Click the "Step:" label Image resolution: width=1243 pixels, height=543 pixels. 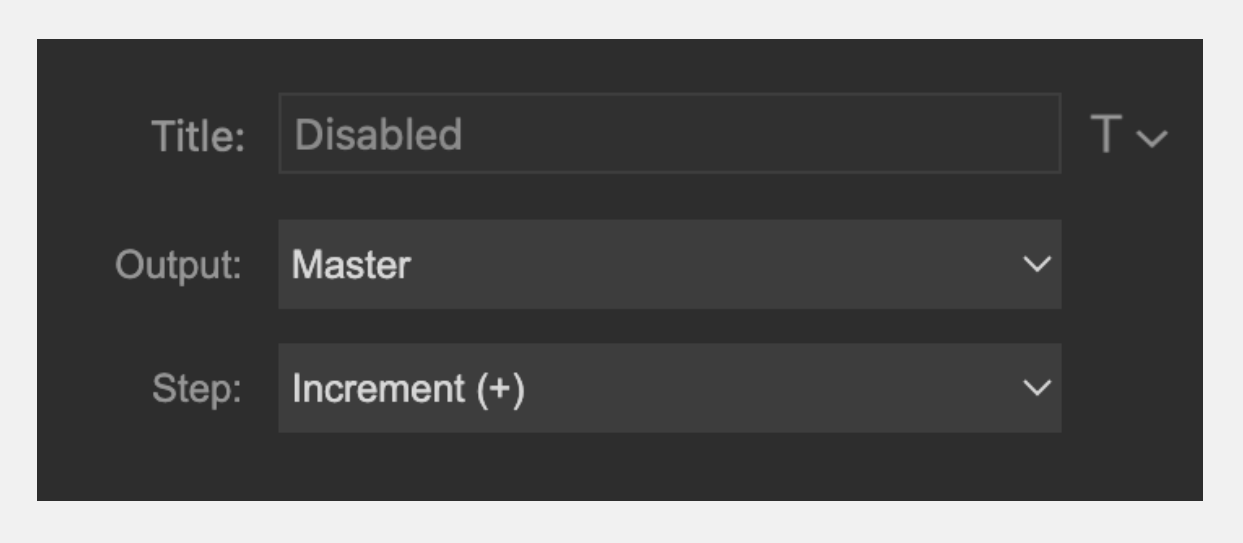[198, 390]
